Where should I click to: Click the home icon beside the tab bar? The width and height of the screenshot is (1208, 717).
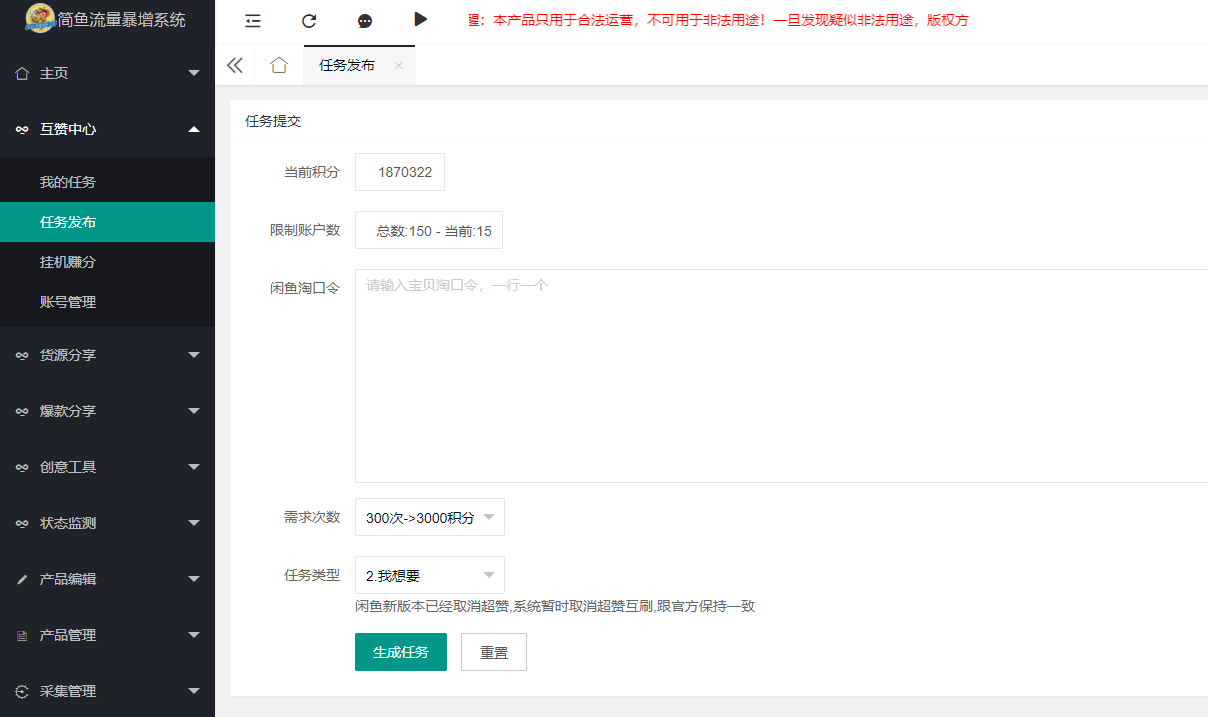point(279,64)
